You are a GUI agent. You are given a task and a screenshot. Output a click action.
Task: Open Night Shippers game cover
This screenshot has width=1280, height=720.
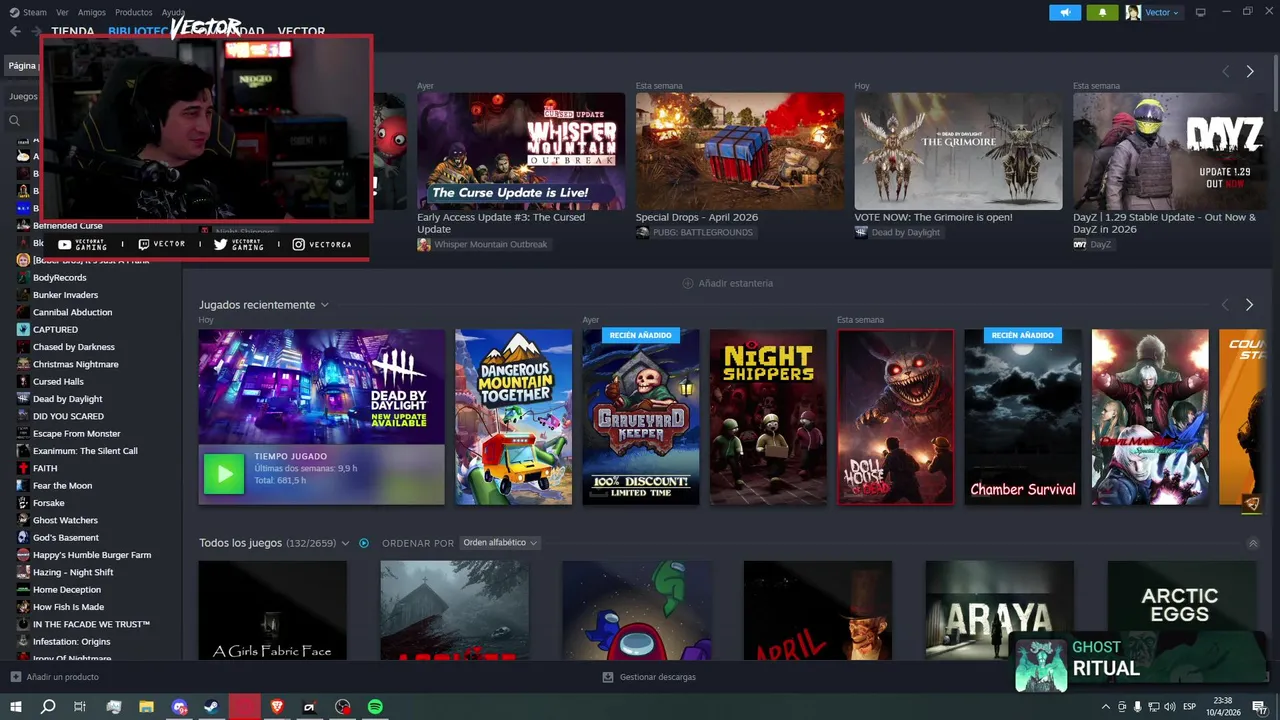[x=768, y=417]
